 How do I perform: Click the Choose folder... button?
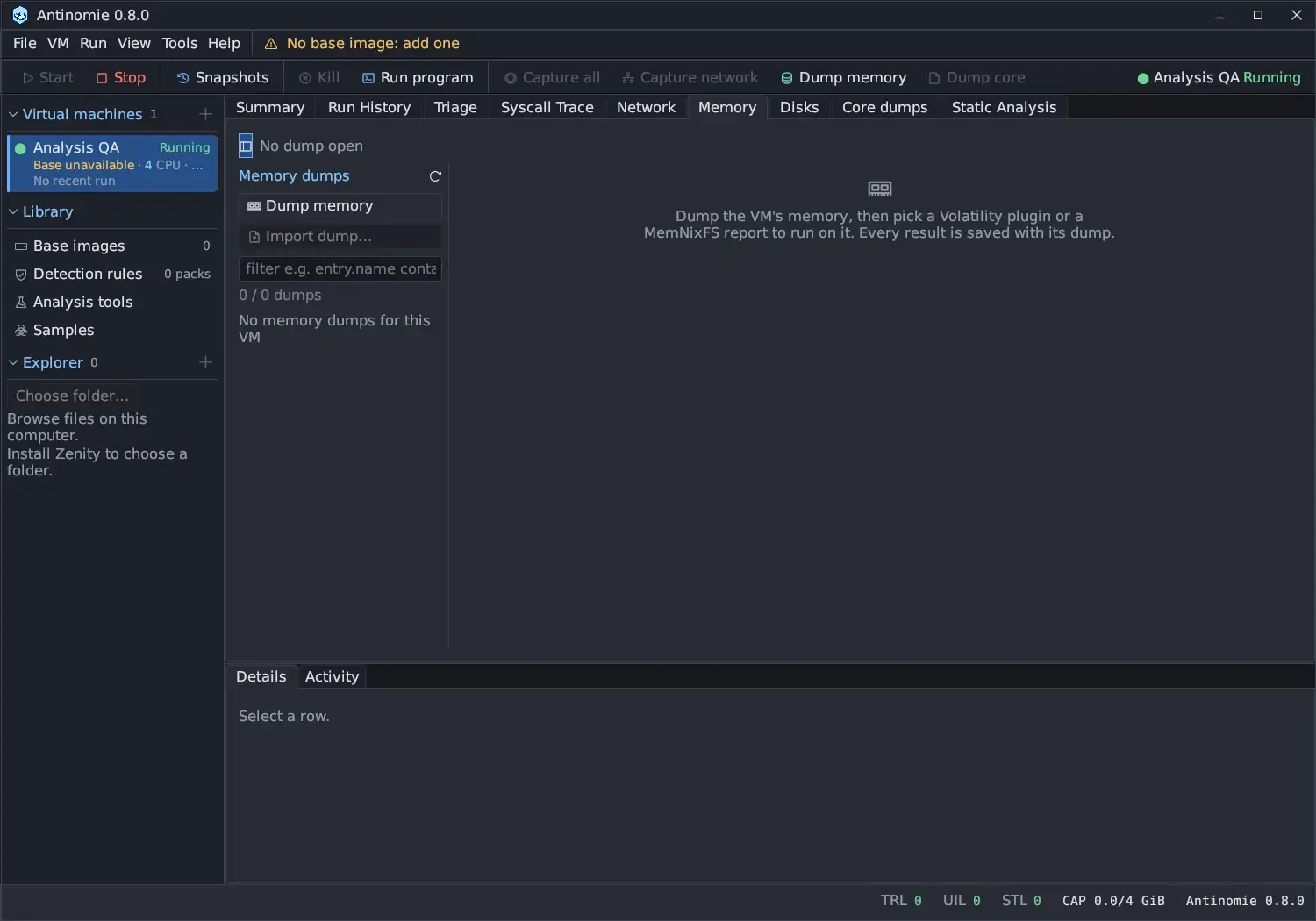click(72, 396)
